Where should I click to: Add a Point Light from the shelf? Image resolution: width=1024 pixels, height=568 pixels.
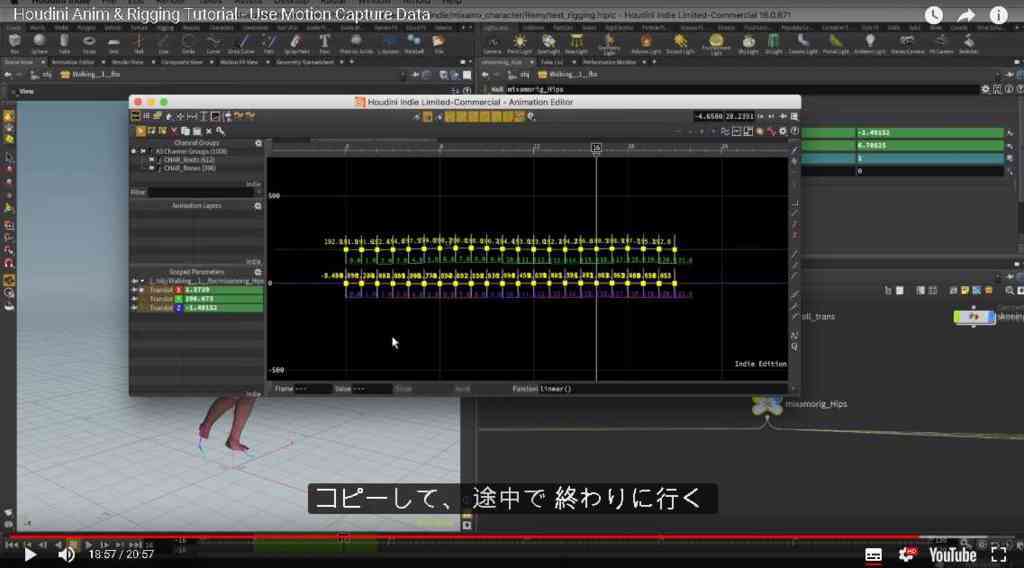tap(520, 44)
